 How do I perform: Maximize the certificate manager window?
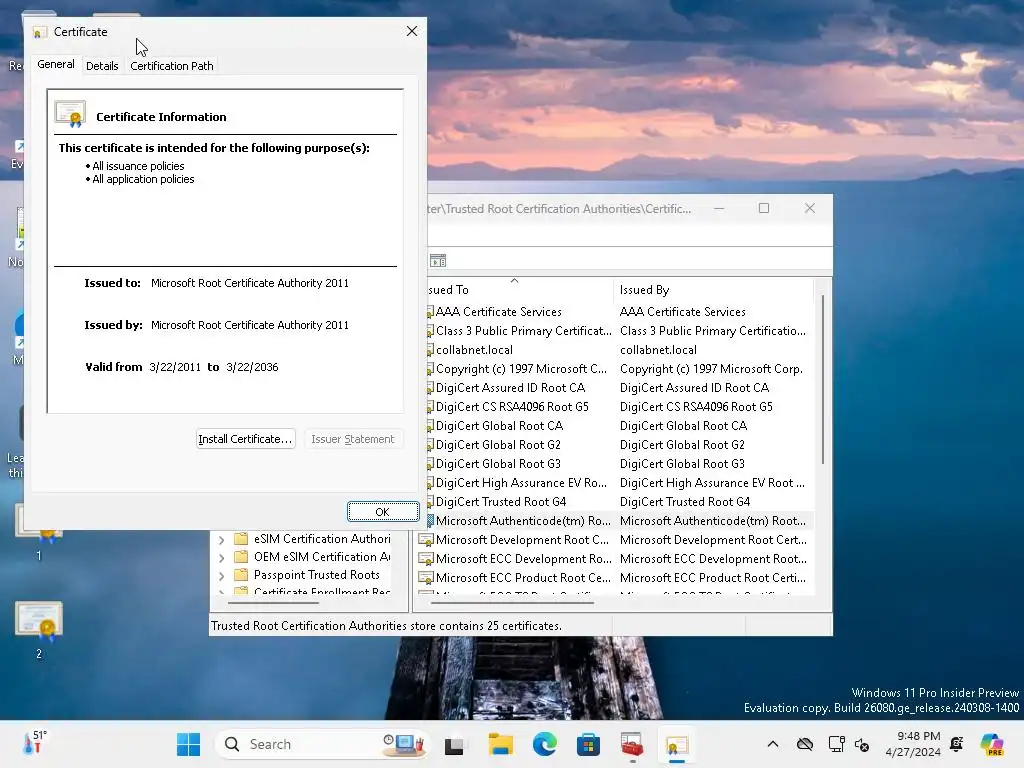(x=763, y=208)
